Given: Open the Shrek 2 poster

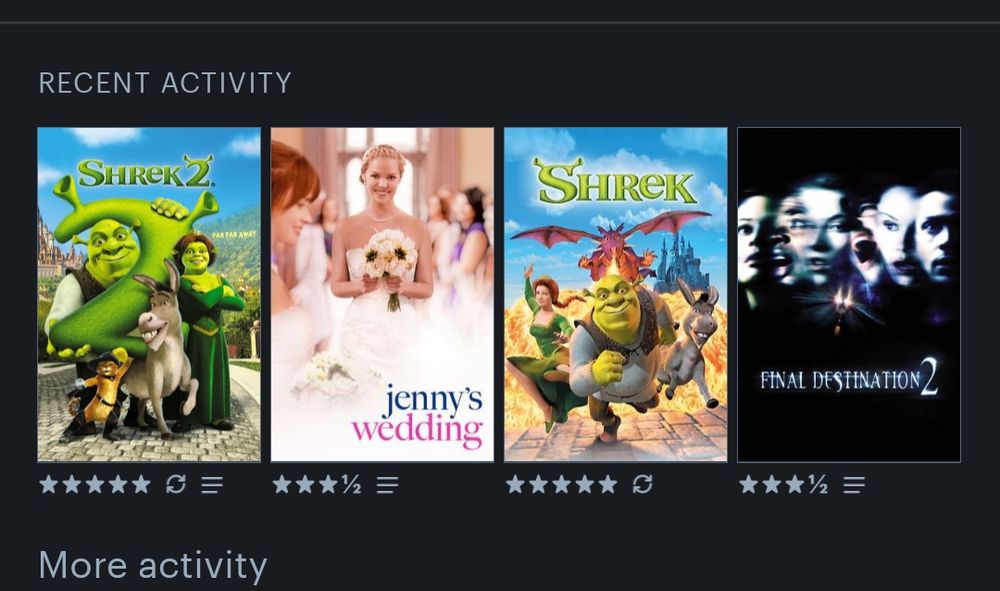Looking at the screenshot, I should (x=149, y=295).
